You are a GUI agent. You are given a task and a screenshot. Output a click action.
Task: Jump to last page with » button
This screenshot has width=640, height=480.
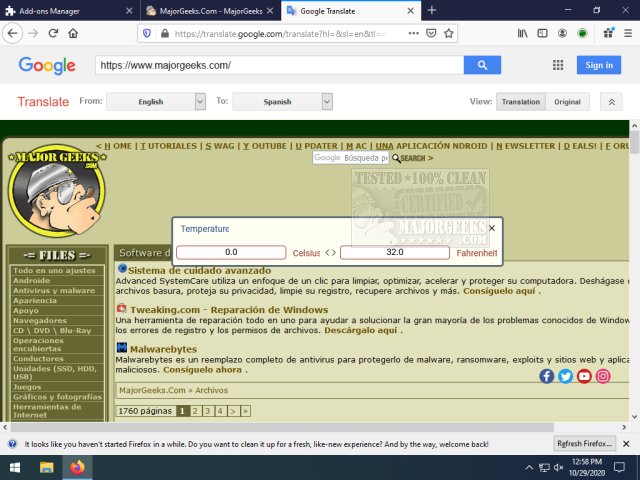[245, 411]
